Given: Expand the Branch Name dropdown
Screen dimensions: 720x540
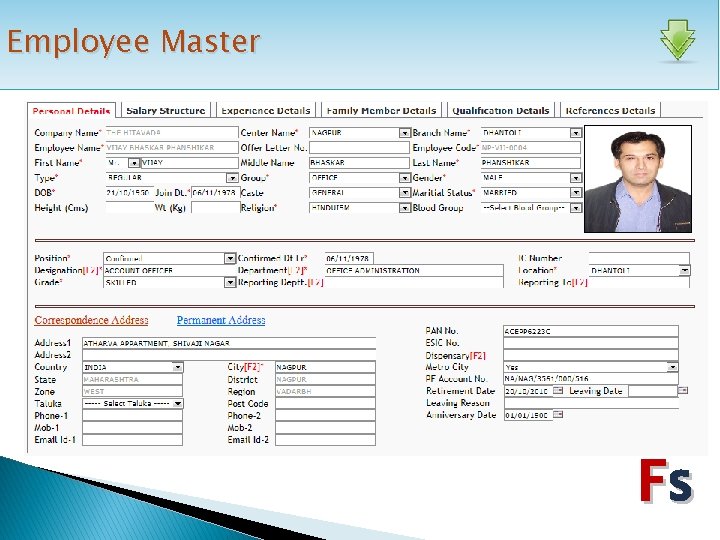Looking at the screenshot, I should click(x=575, y=133).
